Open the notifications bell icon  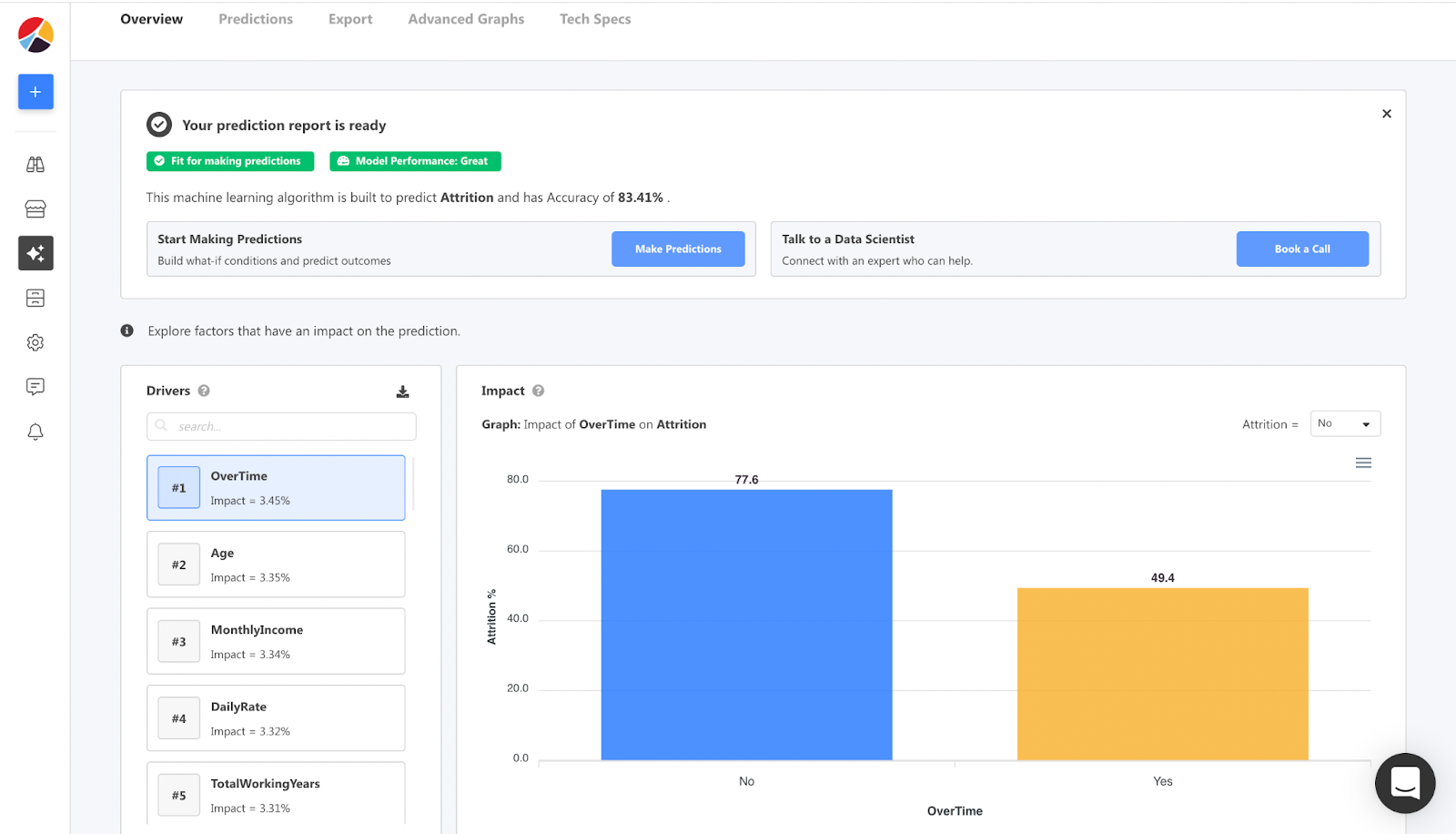[35, 432]
